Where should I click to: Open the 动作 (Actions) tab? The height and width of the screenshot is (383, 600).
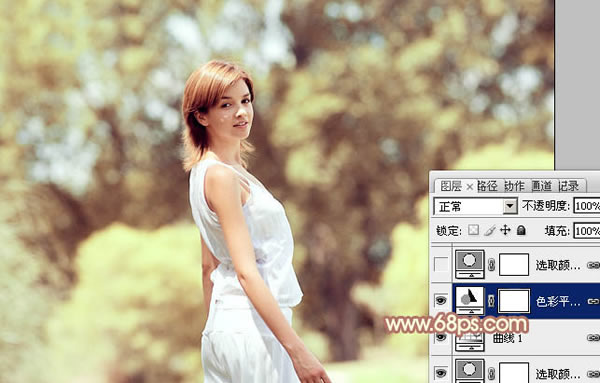[x=514, y=186]
